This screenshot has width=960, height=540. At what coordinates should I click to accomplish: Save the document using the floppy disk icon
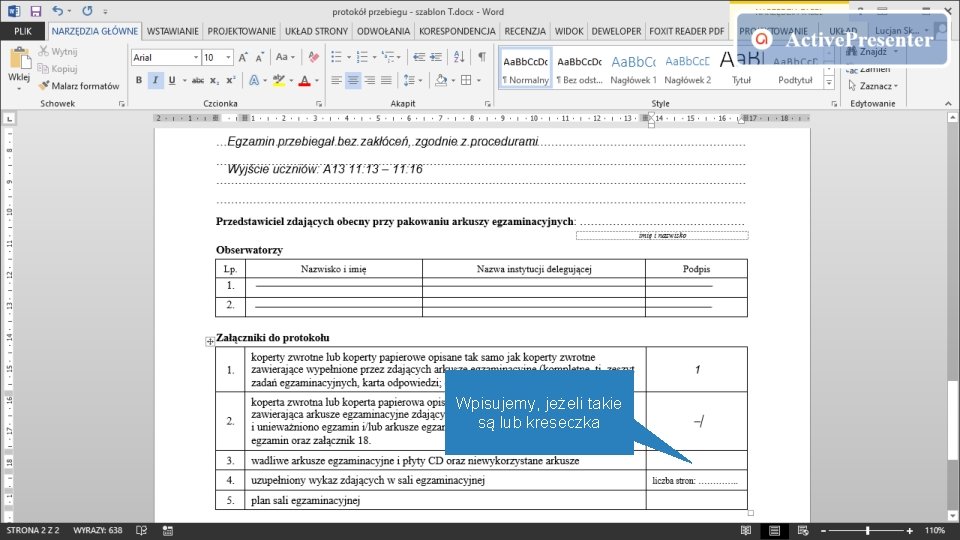coord(36,11)
